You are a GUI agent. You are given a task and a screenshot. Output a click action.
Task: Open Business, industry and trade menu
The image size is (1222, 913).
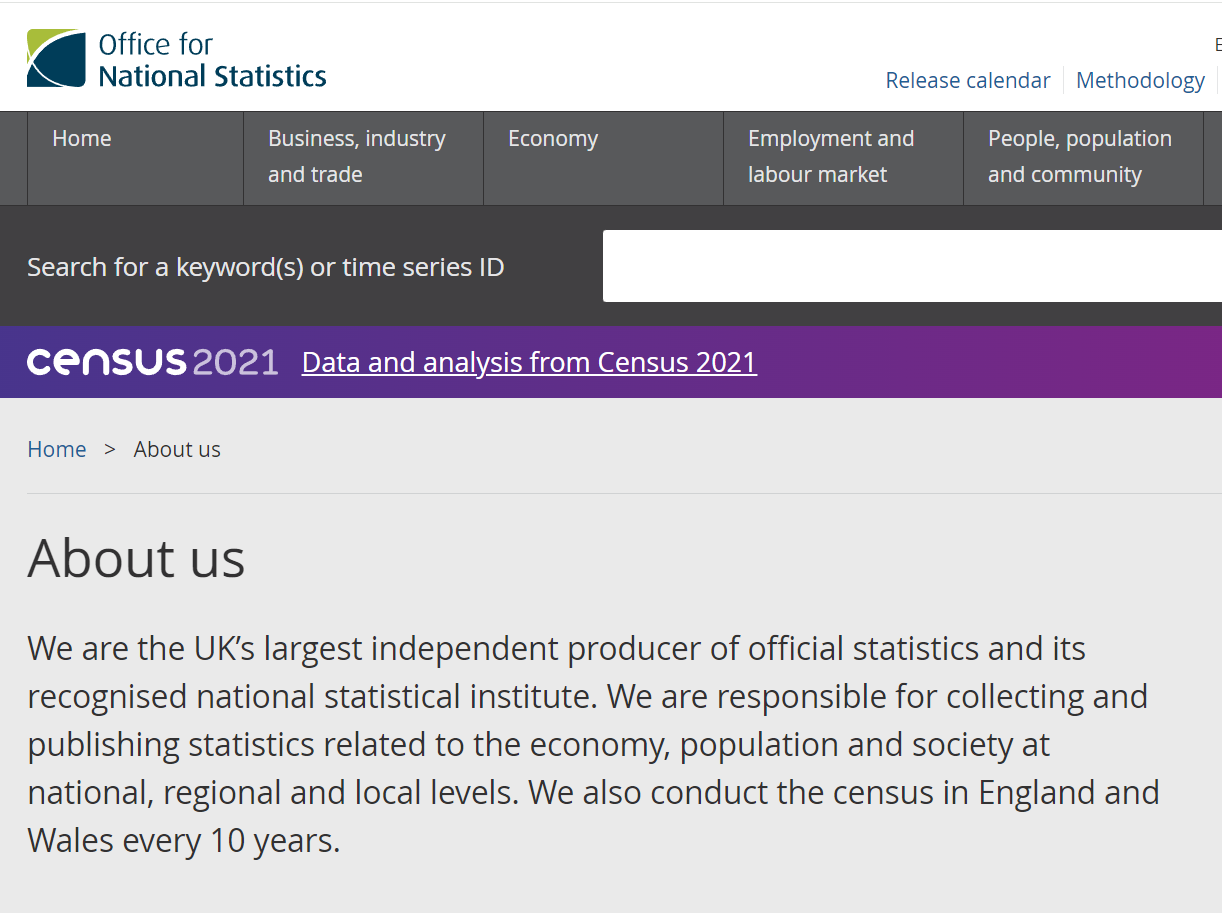point(364,158)
